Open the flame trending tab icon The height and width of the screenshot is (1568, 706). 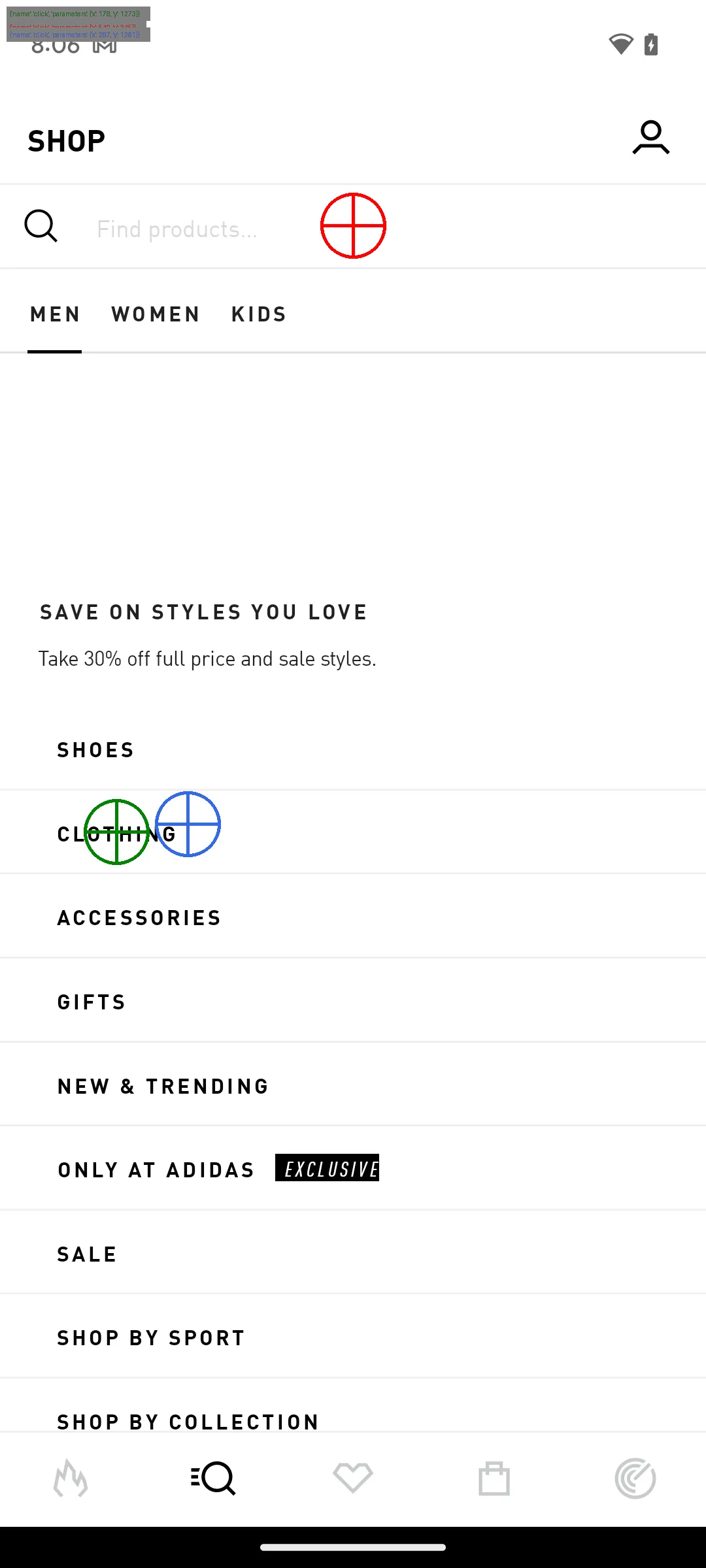pyautogui.click(x=71, y=1478)
